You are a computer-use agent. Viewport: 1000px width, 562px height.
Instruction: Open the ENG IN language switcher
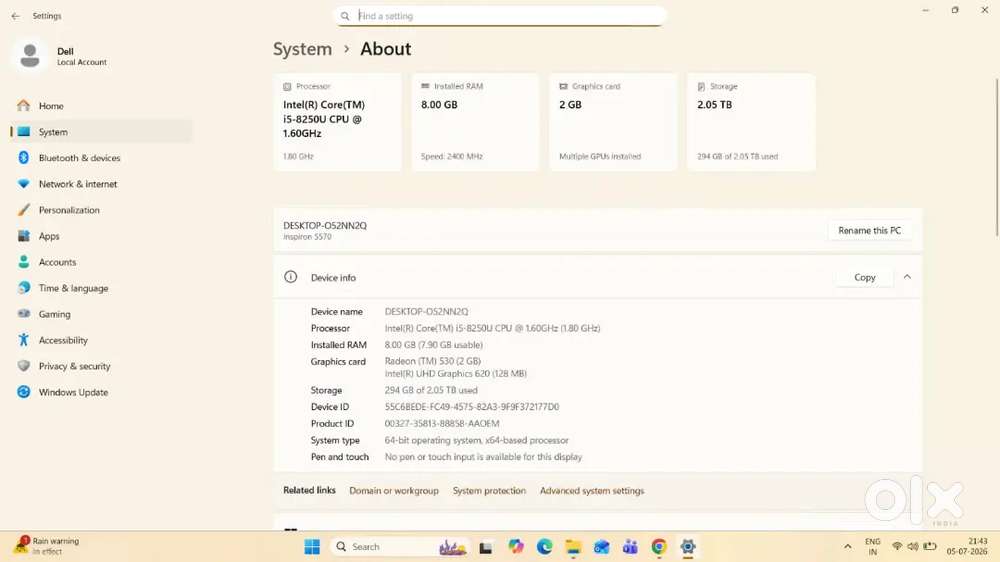[x=872, y=547]
